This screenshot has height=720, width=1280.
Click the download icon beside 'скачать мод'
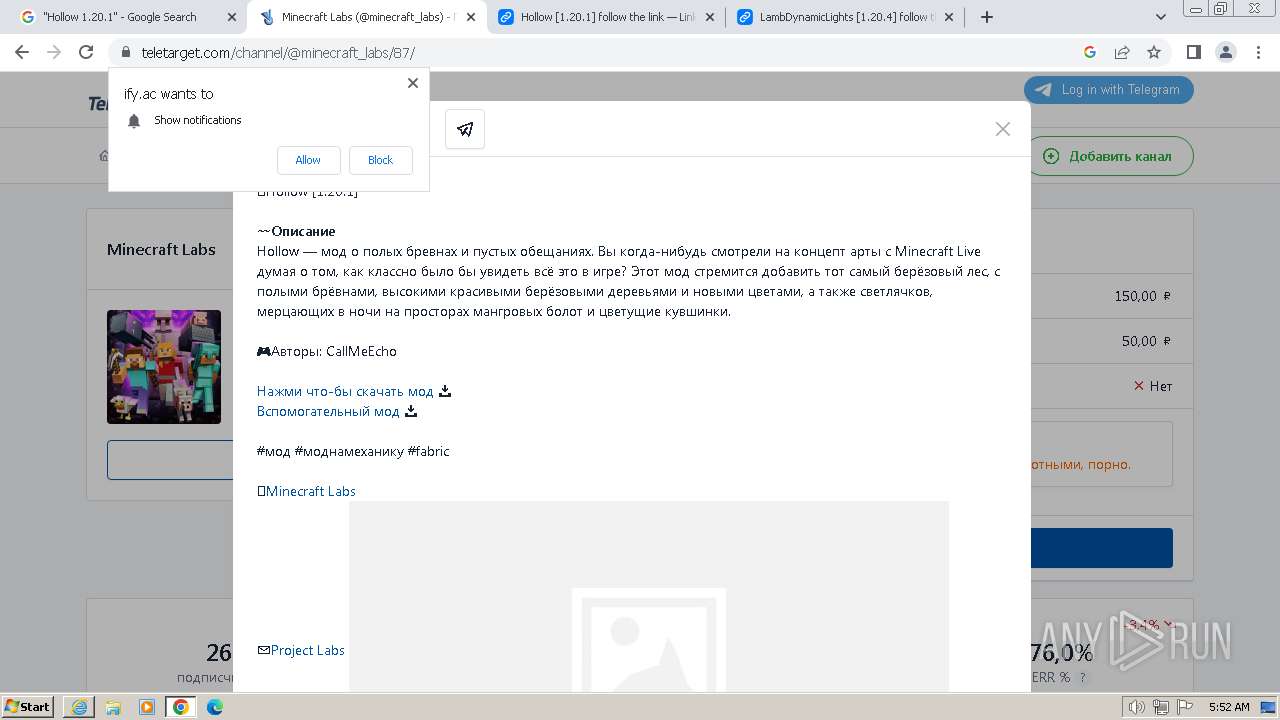point(445,391)
